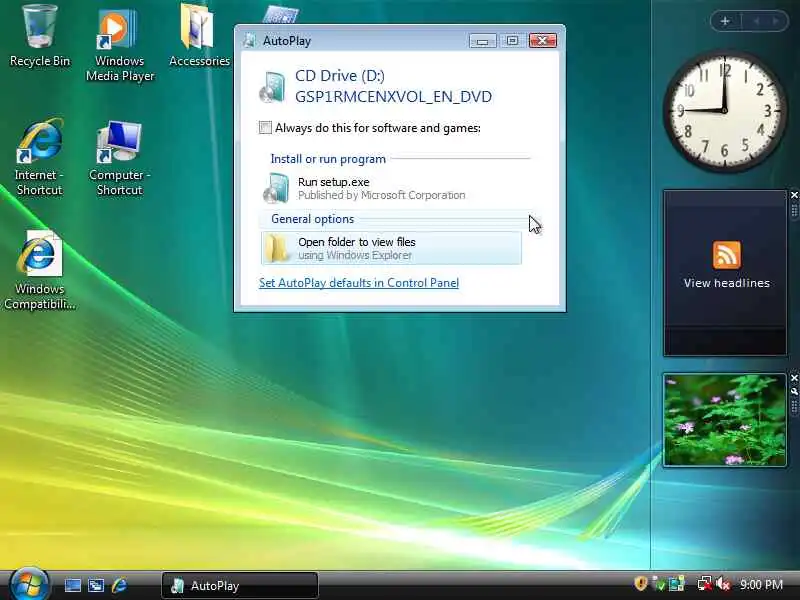Click Show Desktop in Quick Launch
800x600 pixels.
(x=72, y=585)
